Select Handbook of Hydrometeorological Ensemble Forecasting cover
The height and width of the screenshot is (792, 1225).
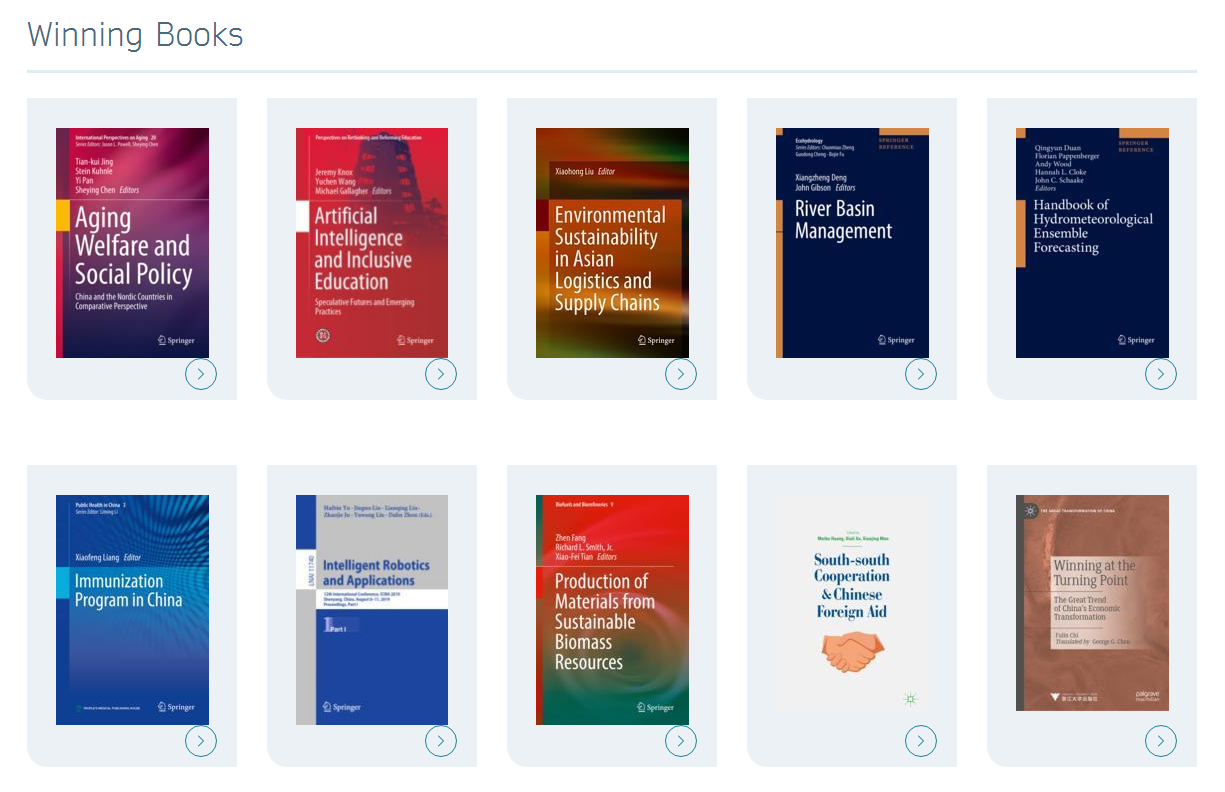(1092, 243)
